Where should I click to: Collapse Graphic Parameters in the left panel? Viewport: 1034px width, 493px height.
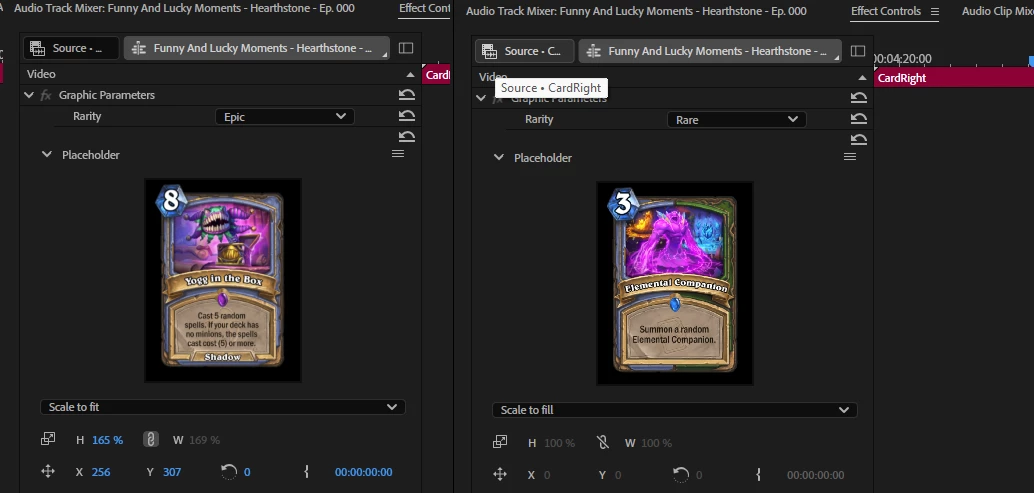point(28,95)
